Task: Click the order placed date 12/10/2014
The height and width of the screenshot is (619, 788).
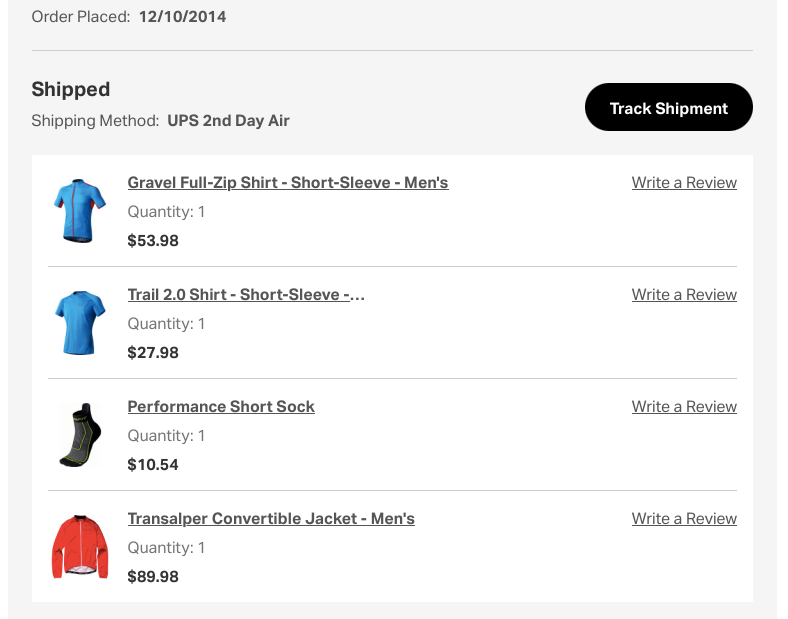Action: pos(183,17)
